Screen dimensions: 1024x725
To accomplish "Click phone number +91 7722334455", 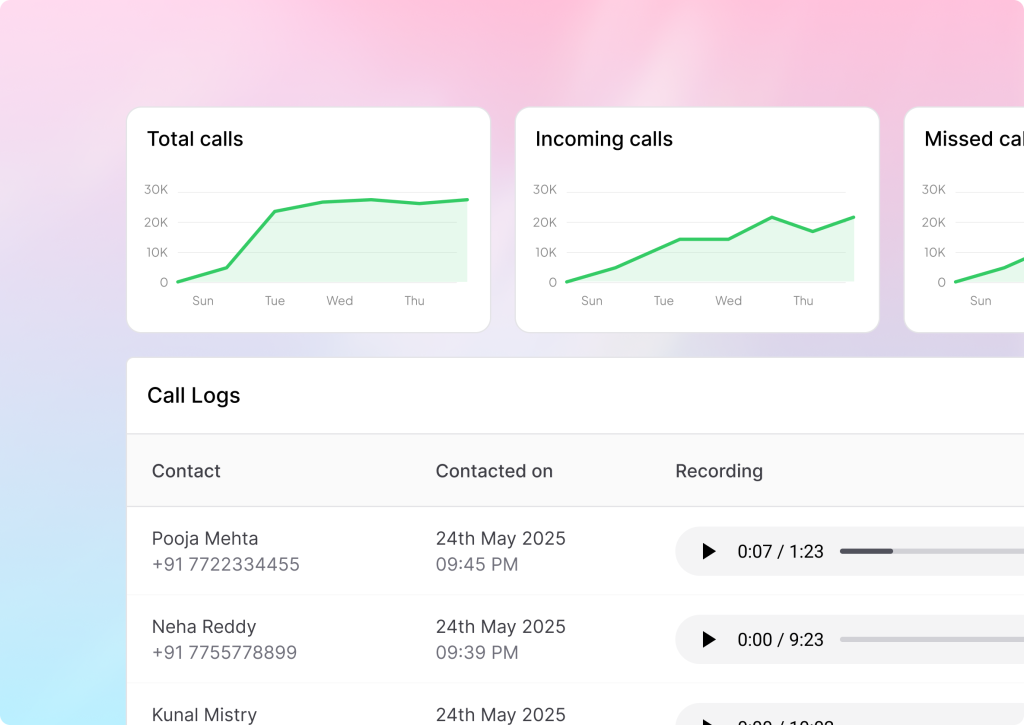I will (226, 564).
